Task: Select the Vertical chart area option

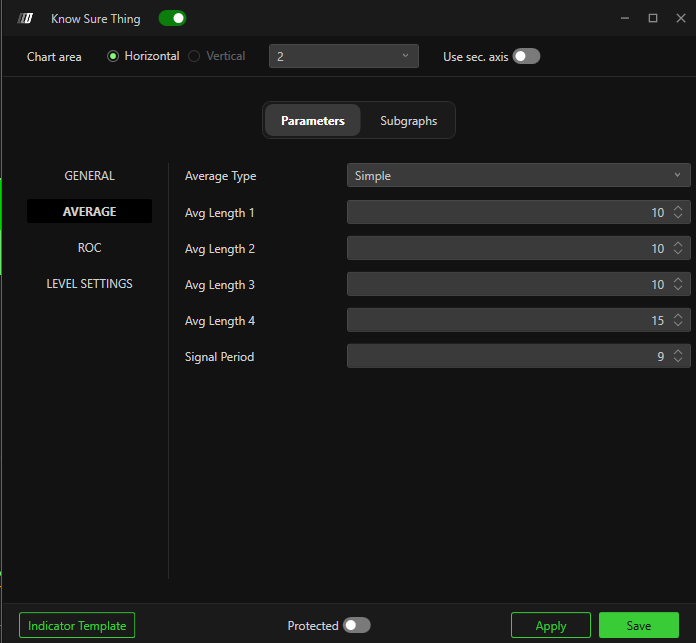Action: (194, 56)
